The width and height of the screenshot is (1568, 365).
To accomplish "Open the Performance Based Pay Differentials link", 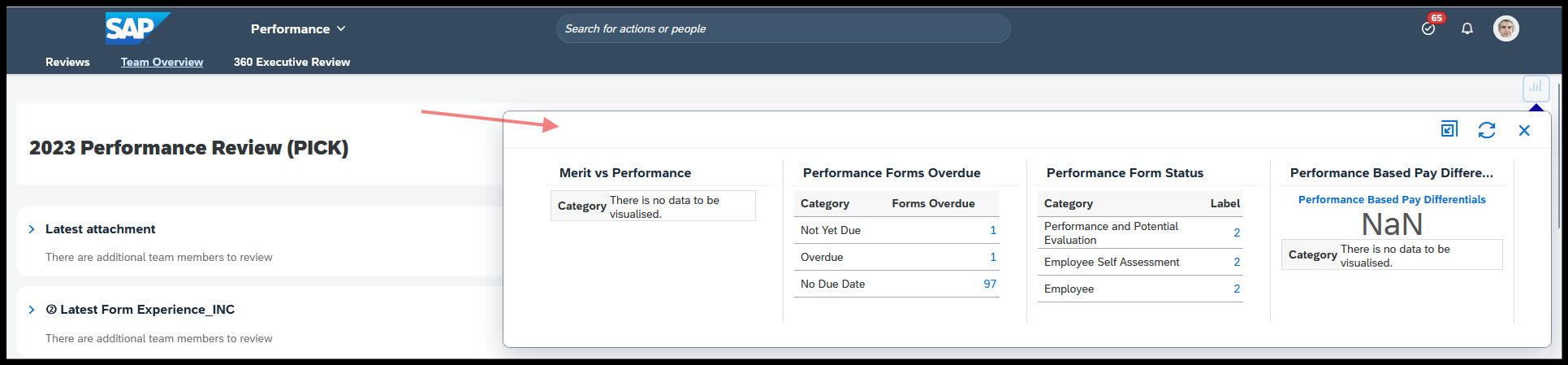I will (1392, 199).
